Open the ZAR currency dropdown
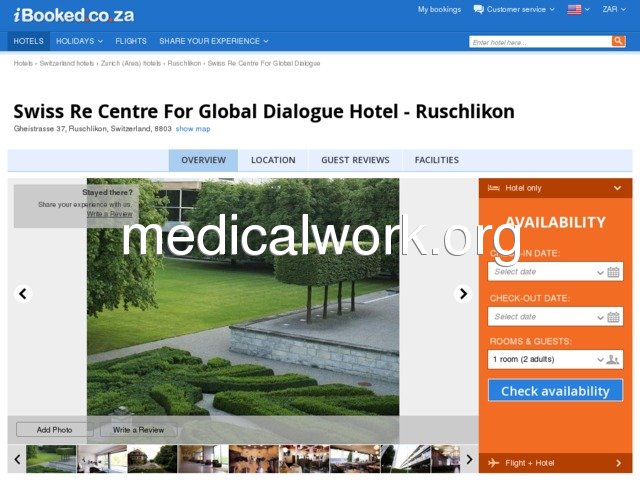Screen dimensions: 640x480 614,9
